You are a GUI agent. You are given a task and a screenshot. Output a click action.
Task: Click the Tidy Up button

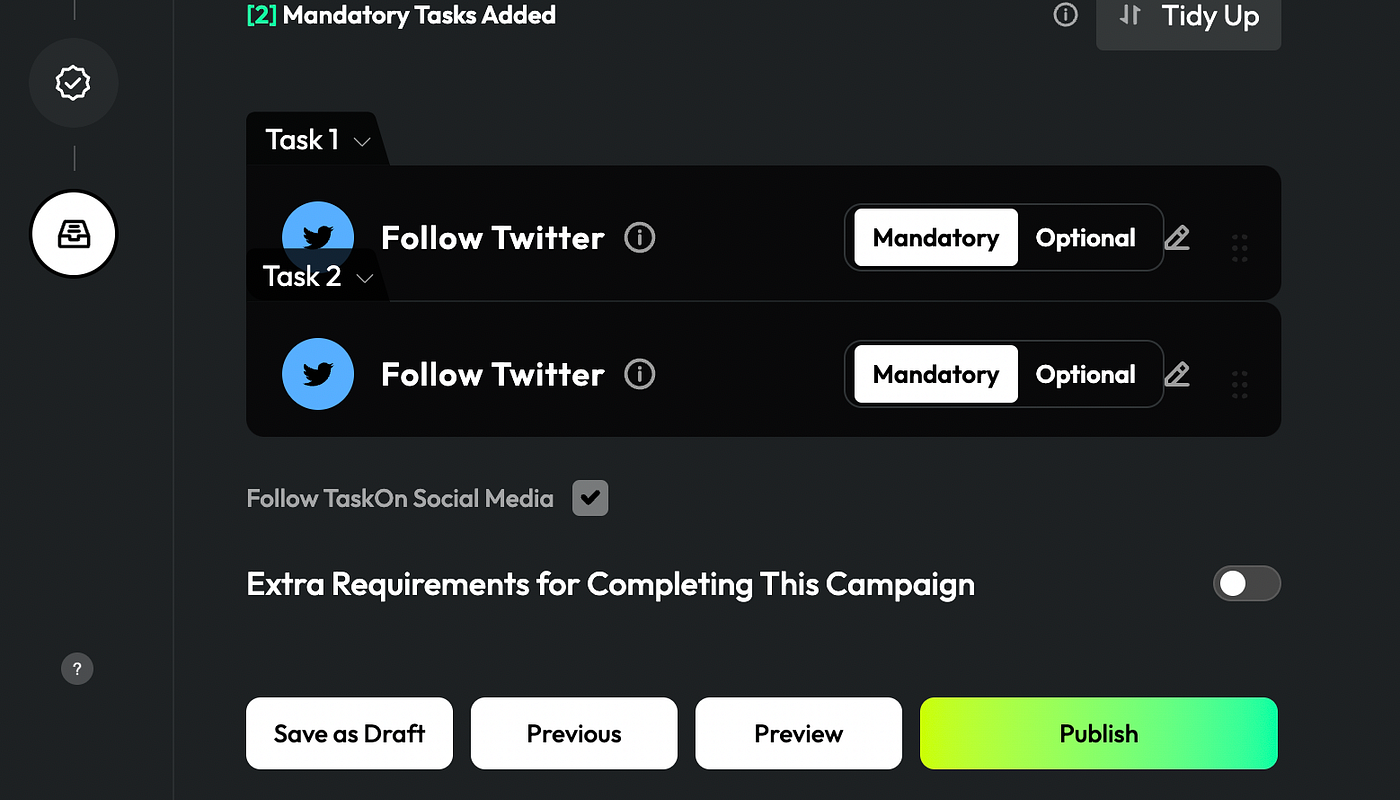pos(1188,17)
